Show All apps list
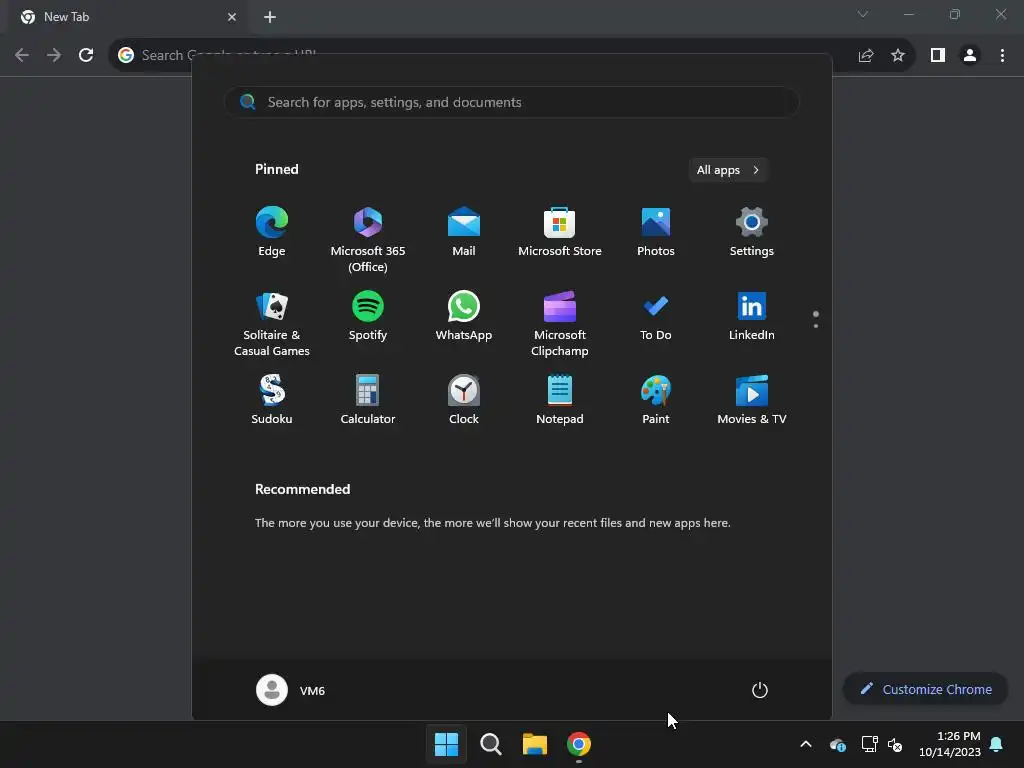This screenshot has height=768, width=1024. tap(728, 170)
